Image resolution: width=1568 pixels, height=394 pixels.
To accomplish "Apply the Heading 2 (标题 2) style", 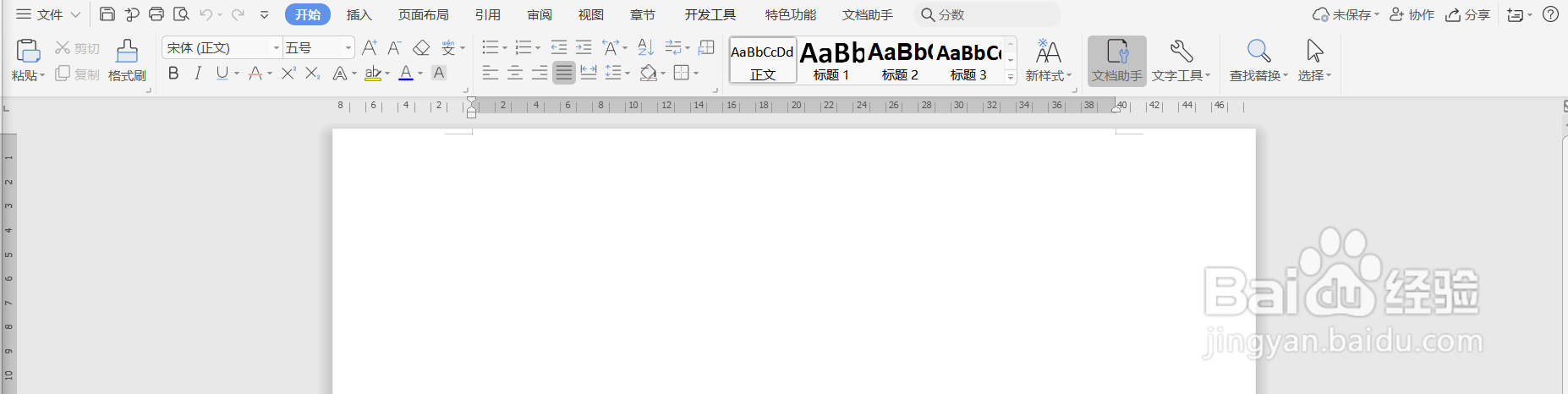I will point(900,61).
